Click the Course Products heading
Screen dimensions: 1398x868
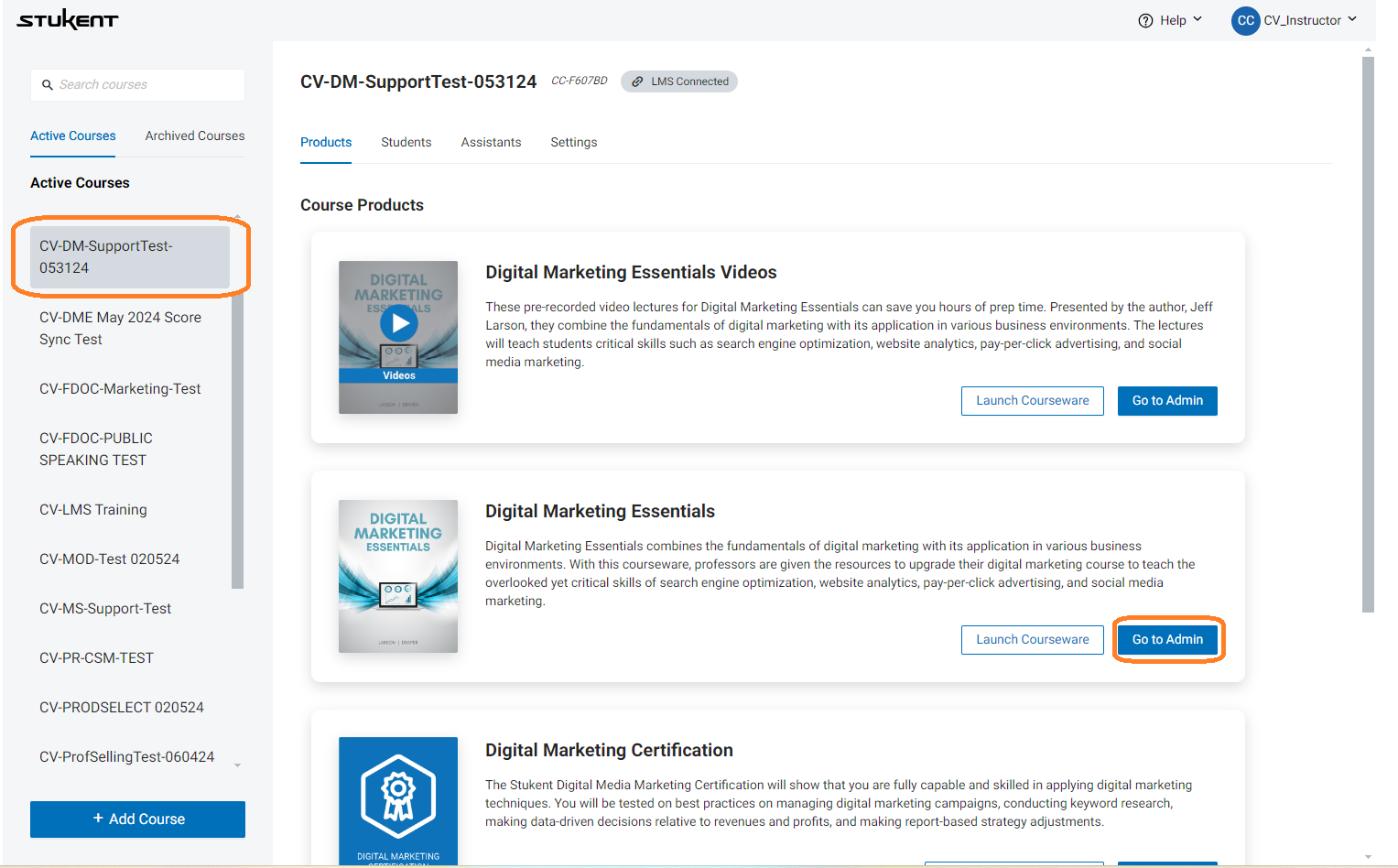pos(362,205)
